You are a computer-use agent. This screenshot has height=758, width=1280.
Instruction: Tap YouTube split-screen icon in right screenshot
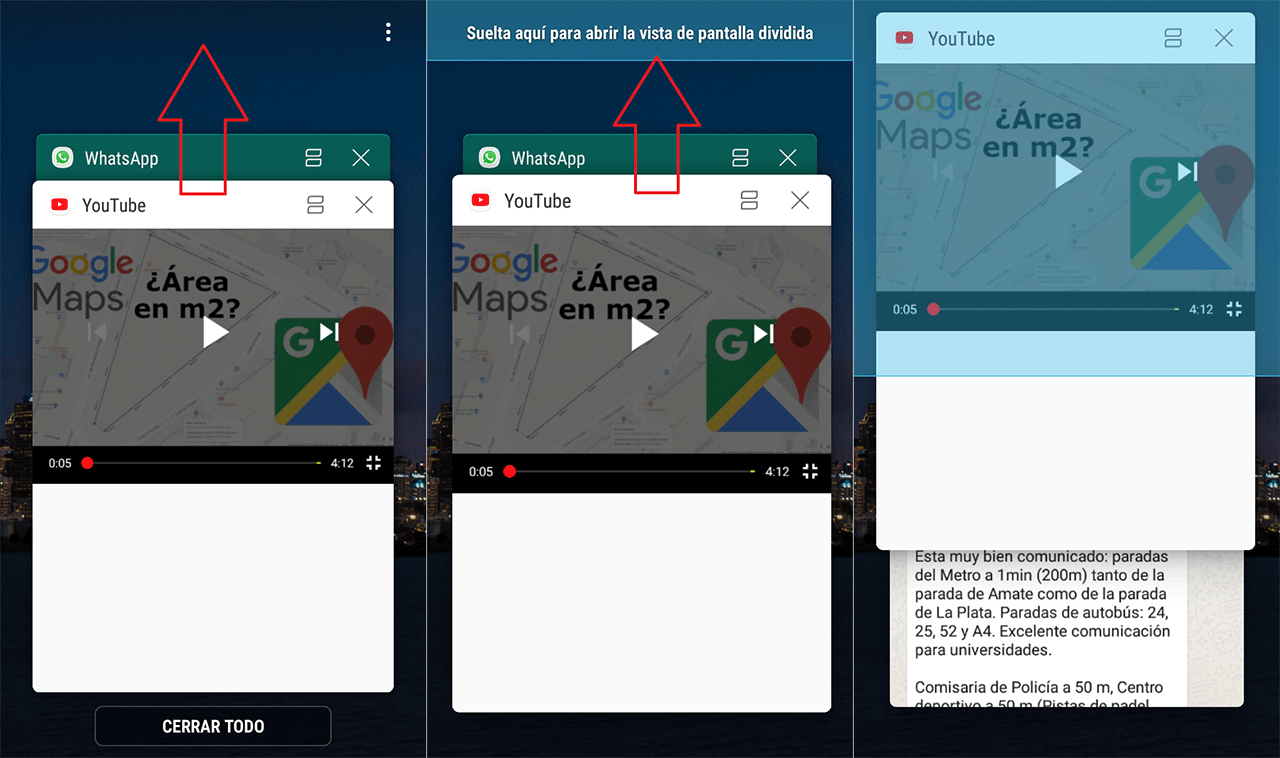pyautogui.click(x=1174, y=38)
